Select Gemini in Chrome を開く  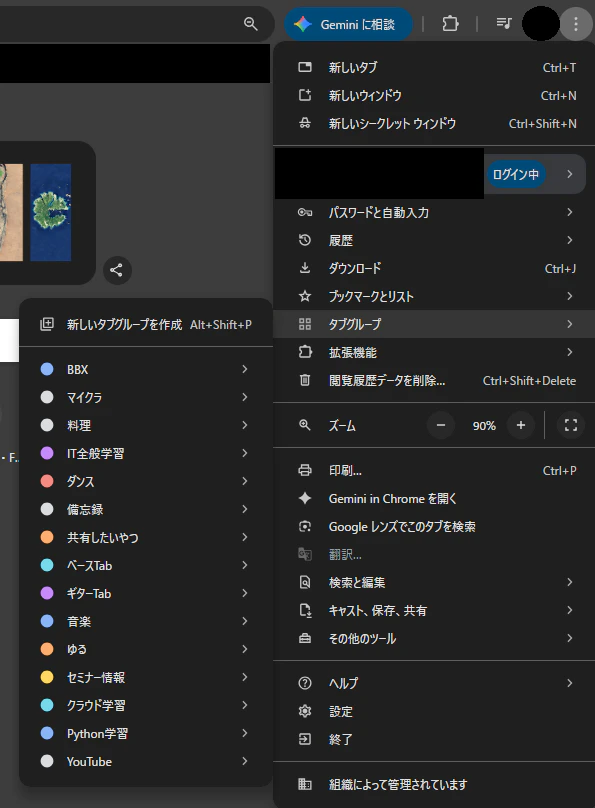click(434, 499)
